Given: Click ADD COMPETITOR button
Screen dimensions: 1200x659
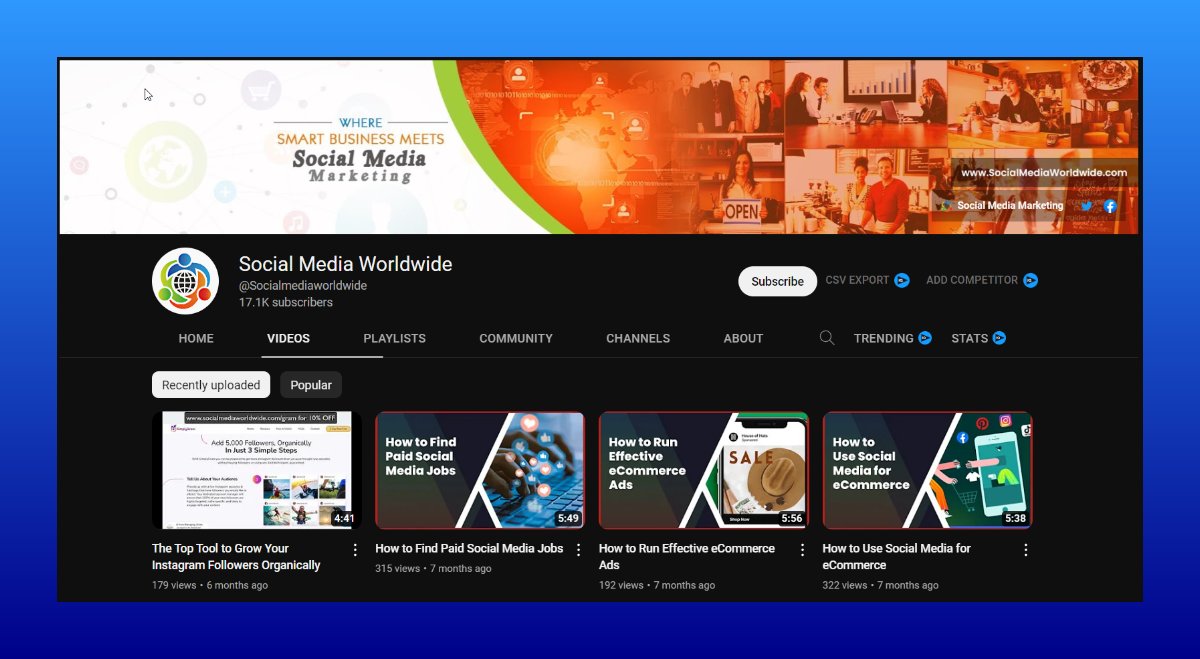Looking at the screenshot, I should click(972, 281).
